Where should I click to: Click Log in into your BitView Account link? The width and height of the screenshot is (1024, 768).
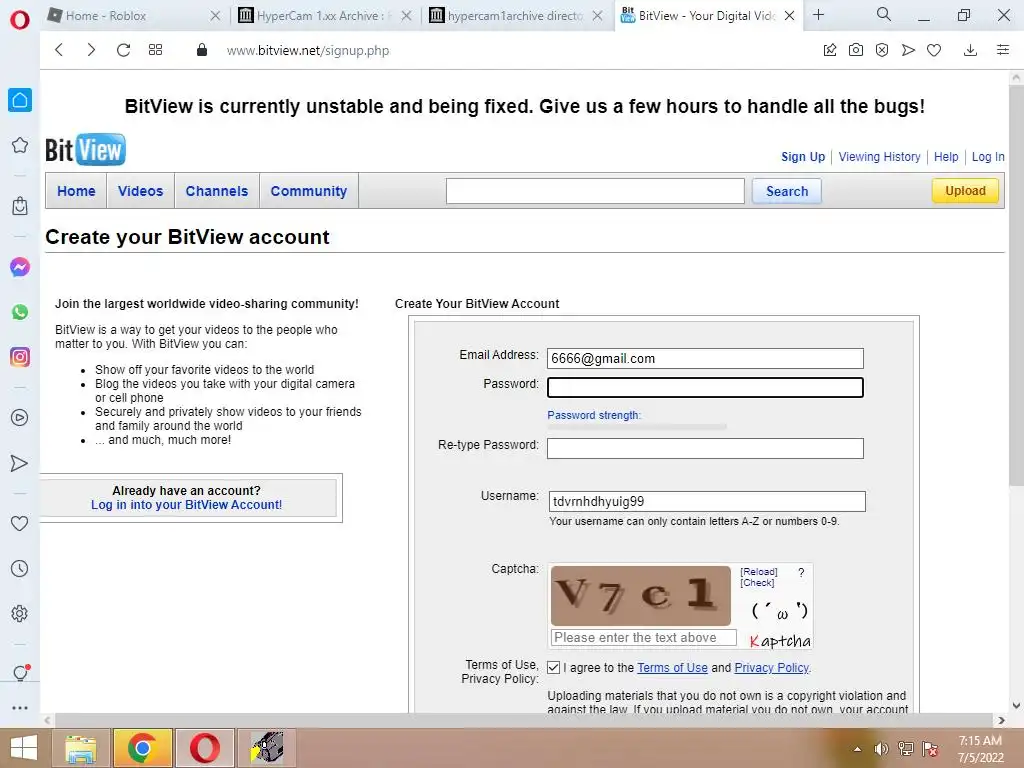tap(187, 505)
